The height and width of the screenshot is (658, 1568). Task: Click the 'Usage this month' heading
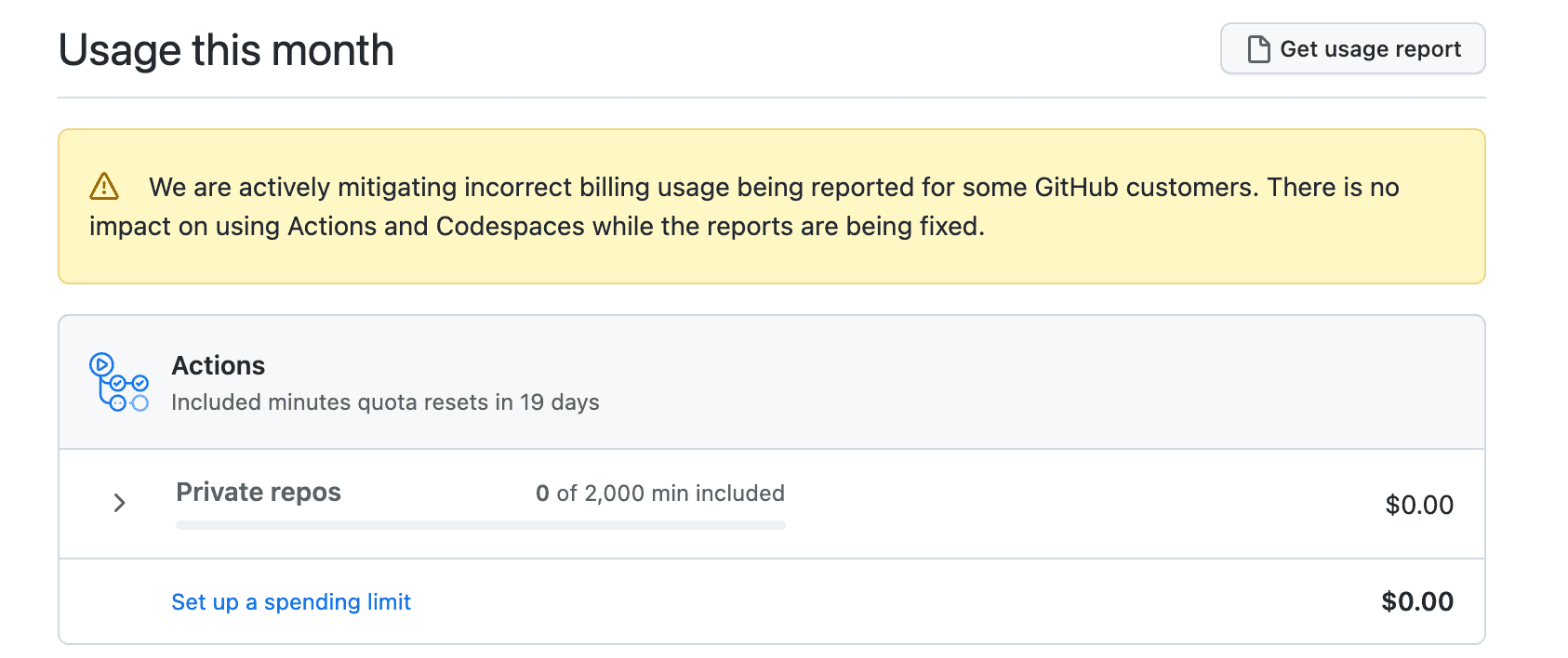point(226,50)
